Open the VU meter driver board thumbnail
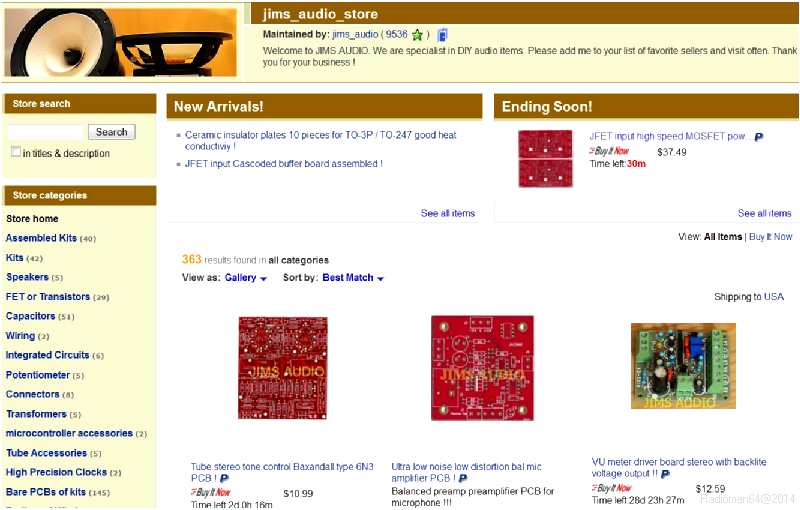This screenshot has height=510, width=800. (x=683, y=366)
